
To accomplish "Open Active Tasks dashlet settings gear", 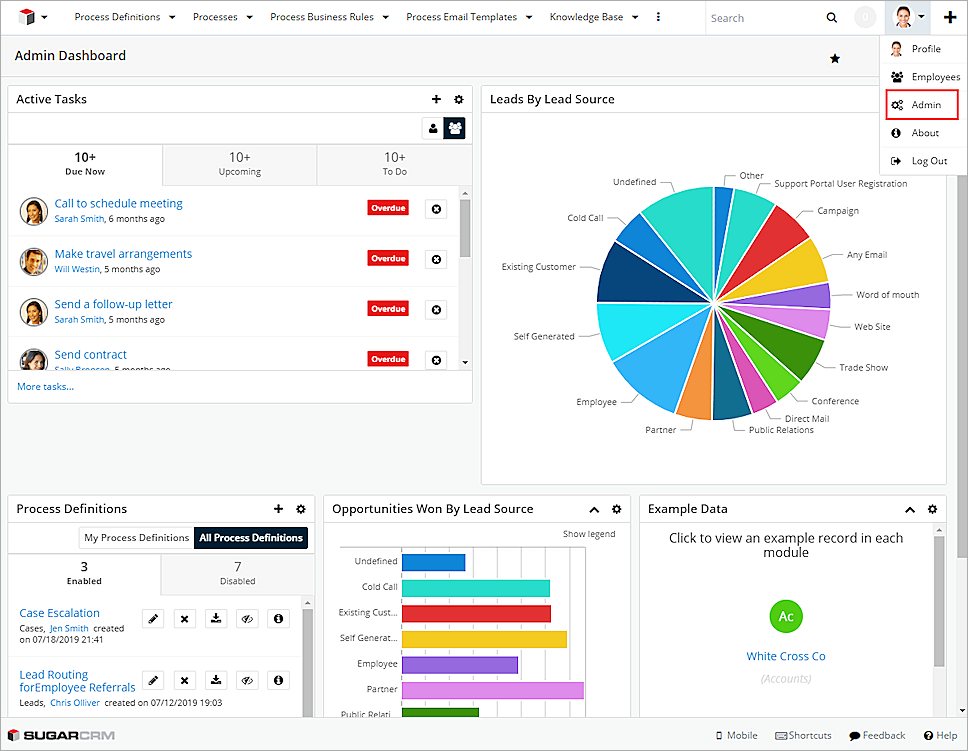I will [459, 99].
